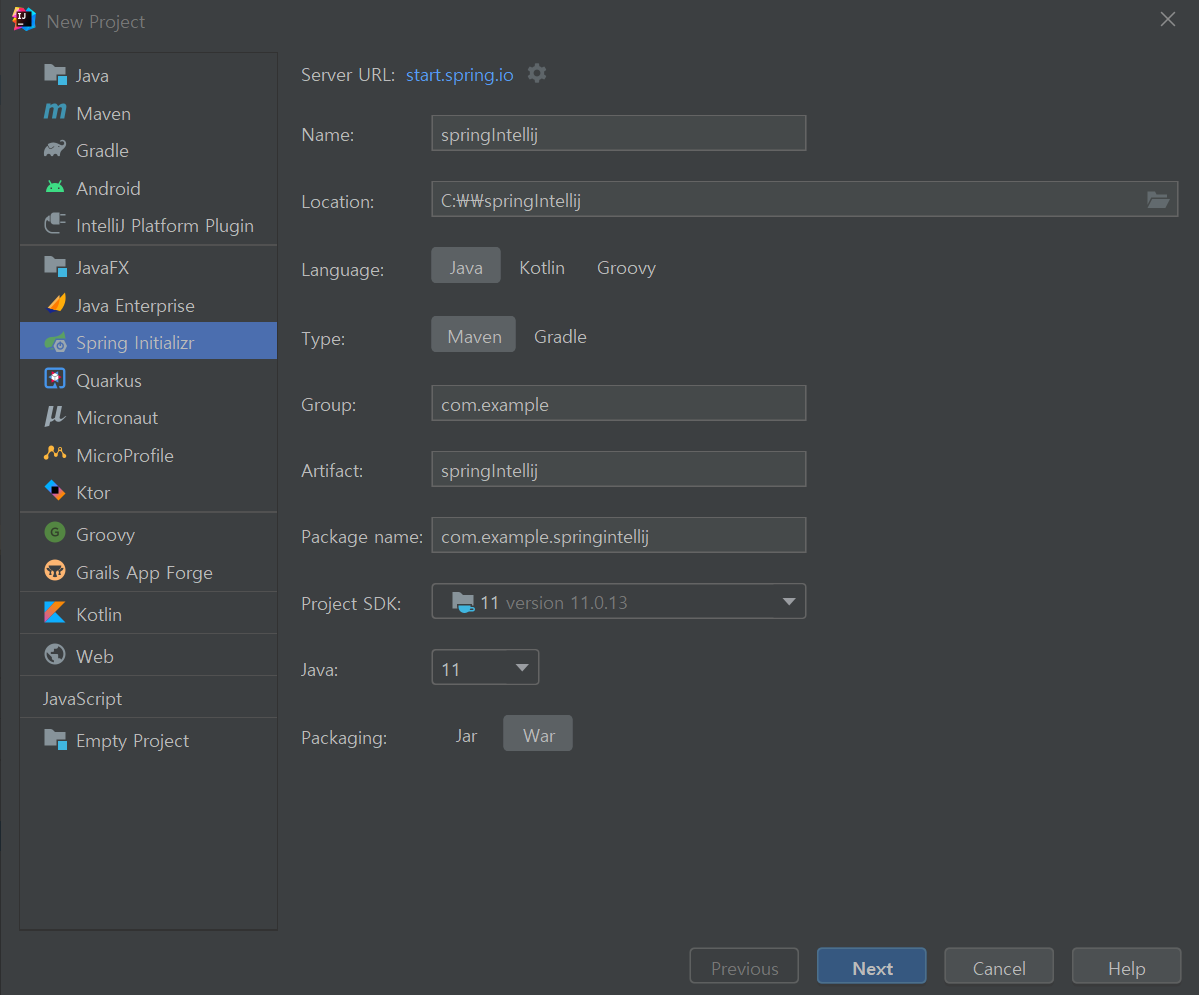Close the New Project window
The image size is (1199, 995).
(1168, 19)
